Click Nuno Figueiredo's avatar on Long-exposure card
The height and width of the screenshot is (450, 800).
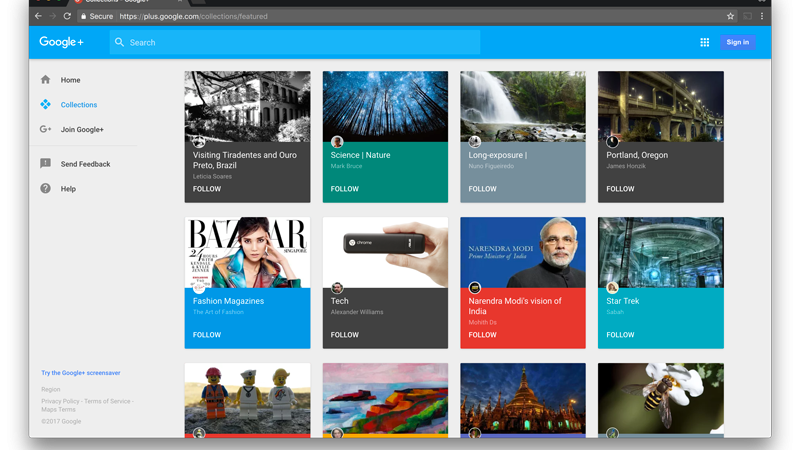tap(474, 142)
